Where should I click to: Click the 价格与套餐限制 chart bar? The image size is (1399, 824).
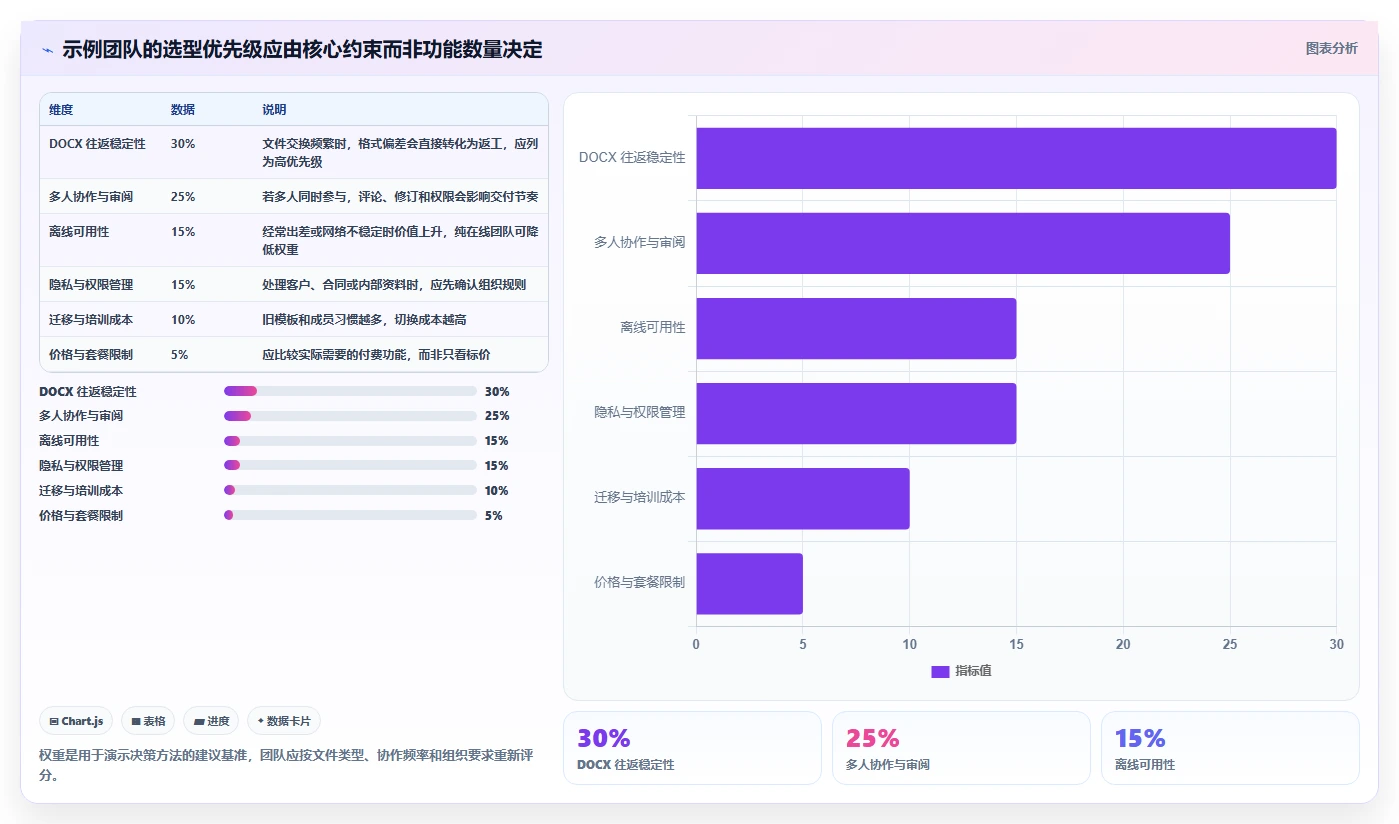[x=749, y=583]
